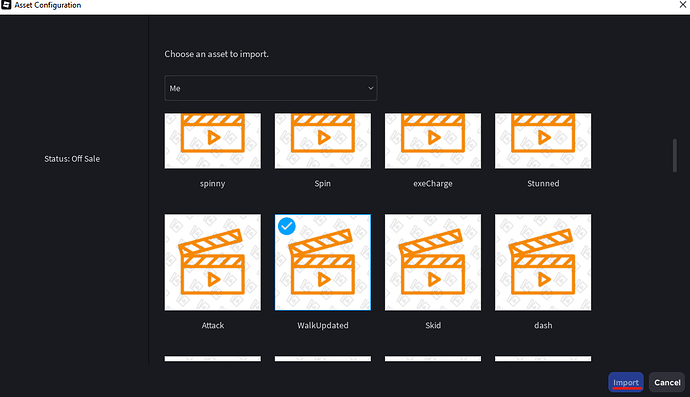This screenshot has height=397, width=690.
Task: Click the Roblox Studio icon in title bar
Action: (6, 5)
